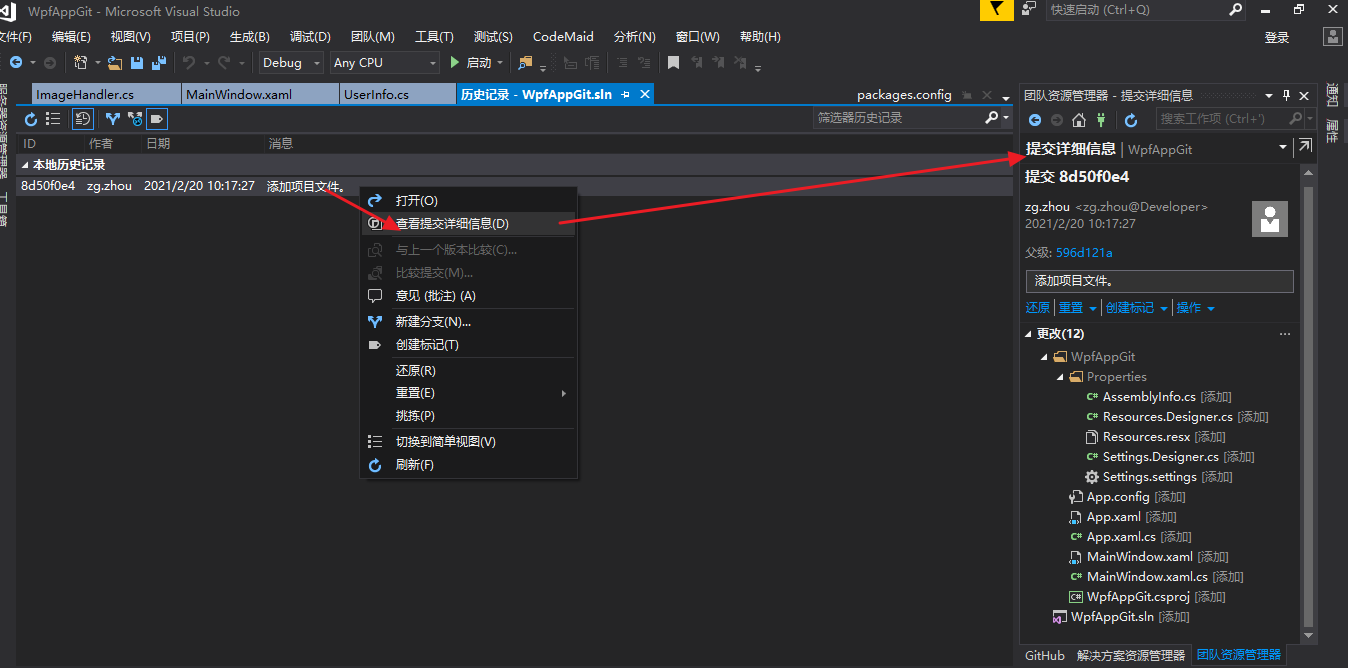The image size is (1348, 668).
Task: Click the more options ellipsis beside 更改(12)
Action: point(1285,333)
